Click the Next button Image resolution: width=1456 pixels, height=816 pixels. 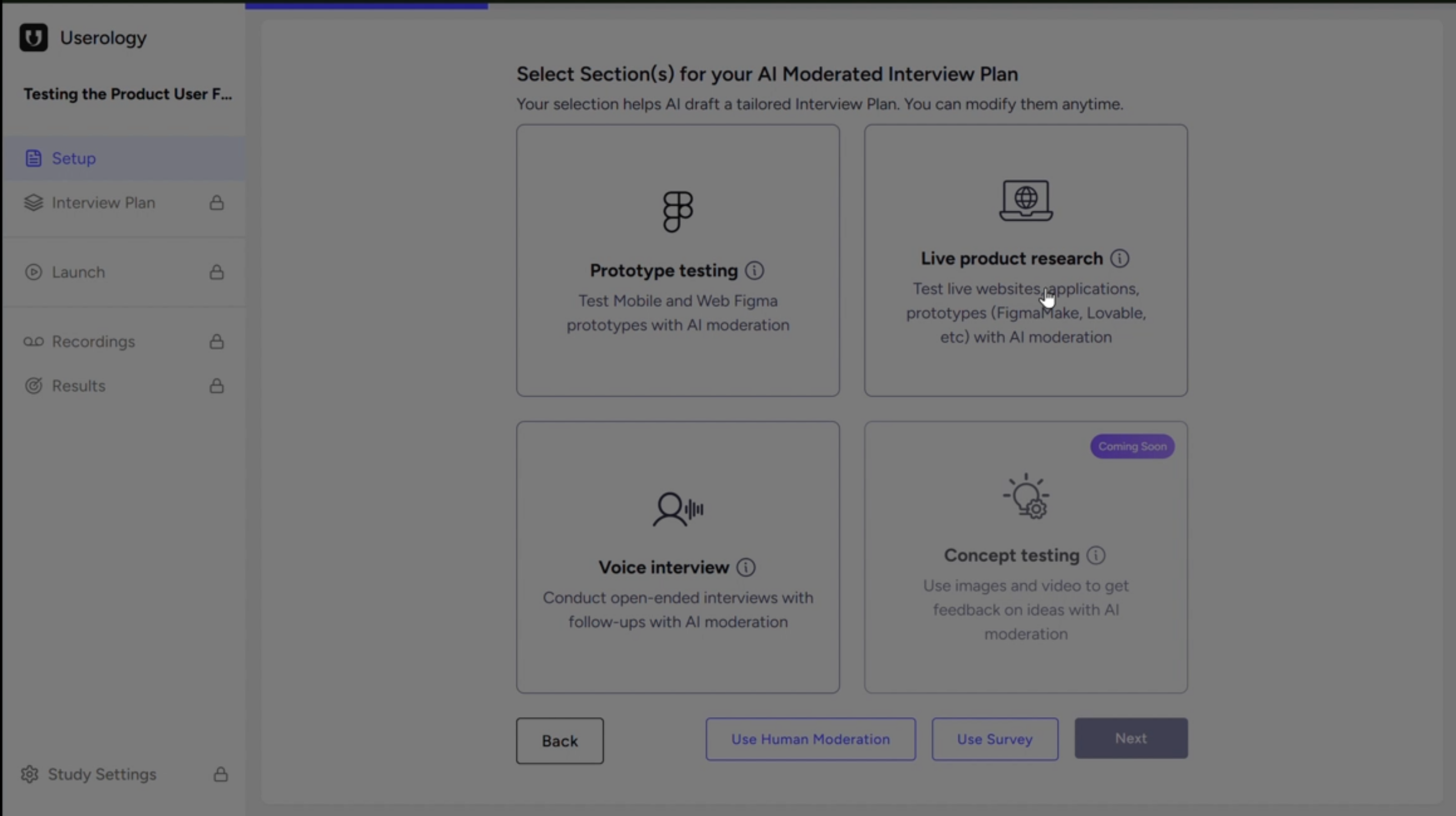[x=1130, y=738]
